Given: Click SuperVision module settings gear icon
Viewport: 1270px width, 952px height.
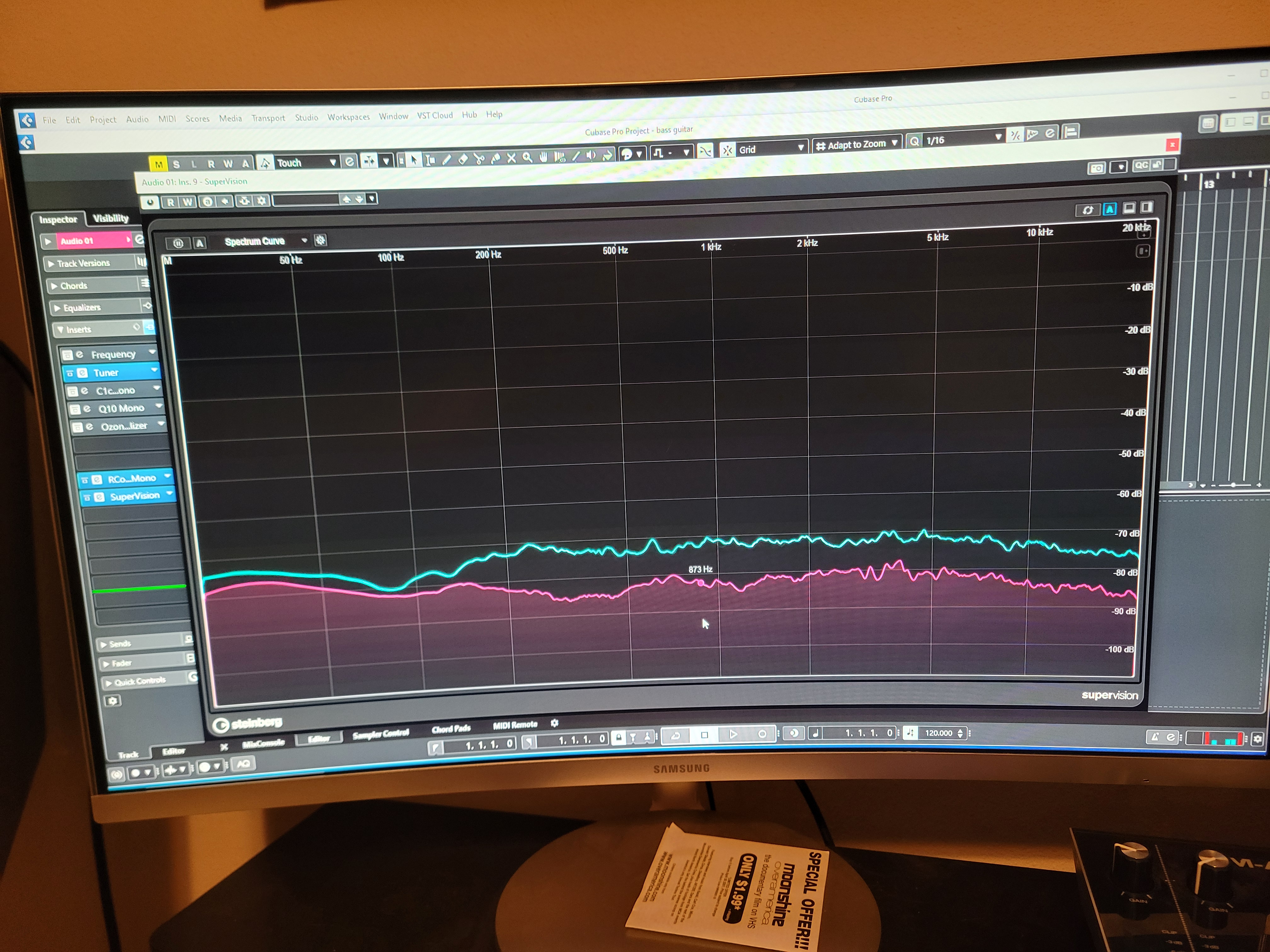Looking at the screenshot, I should coord(320,240).
